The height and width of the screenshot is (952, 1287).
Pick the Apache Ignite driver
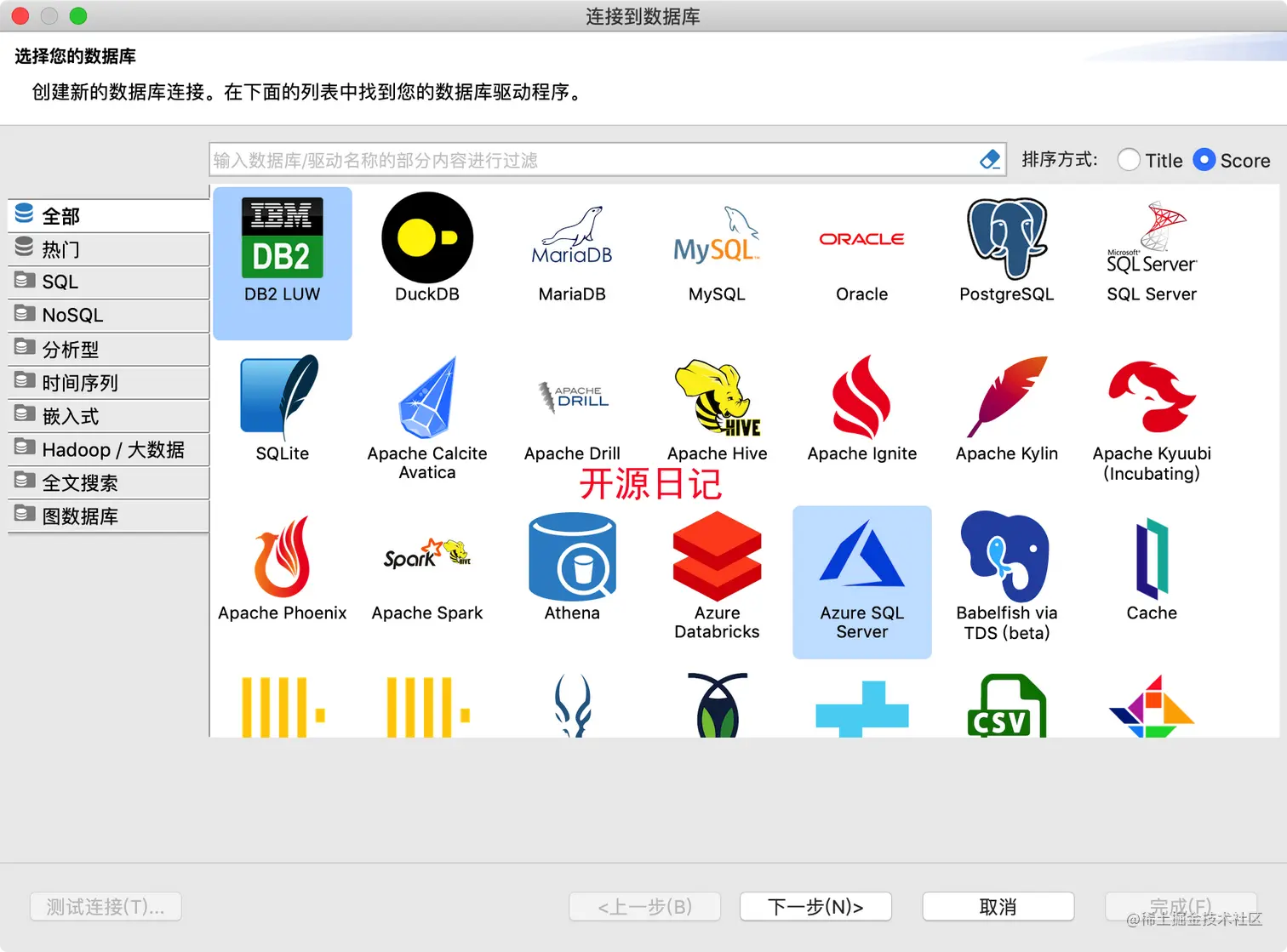(x=861, y=408)
